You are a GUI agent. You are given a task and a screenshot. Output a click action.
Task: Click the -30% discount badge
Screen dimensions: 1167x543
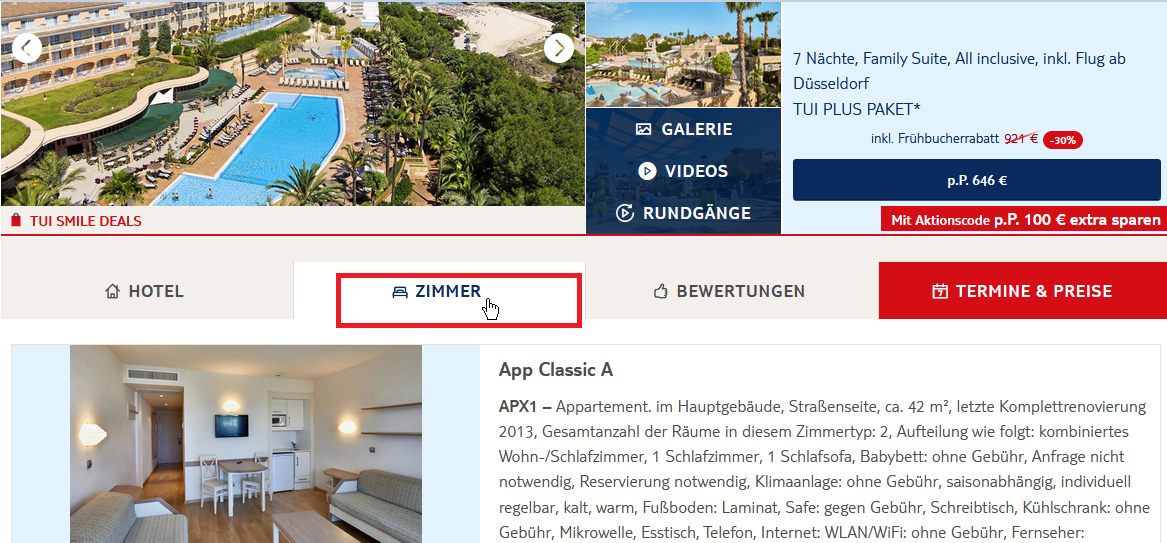coord(1063,140)
